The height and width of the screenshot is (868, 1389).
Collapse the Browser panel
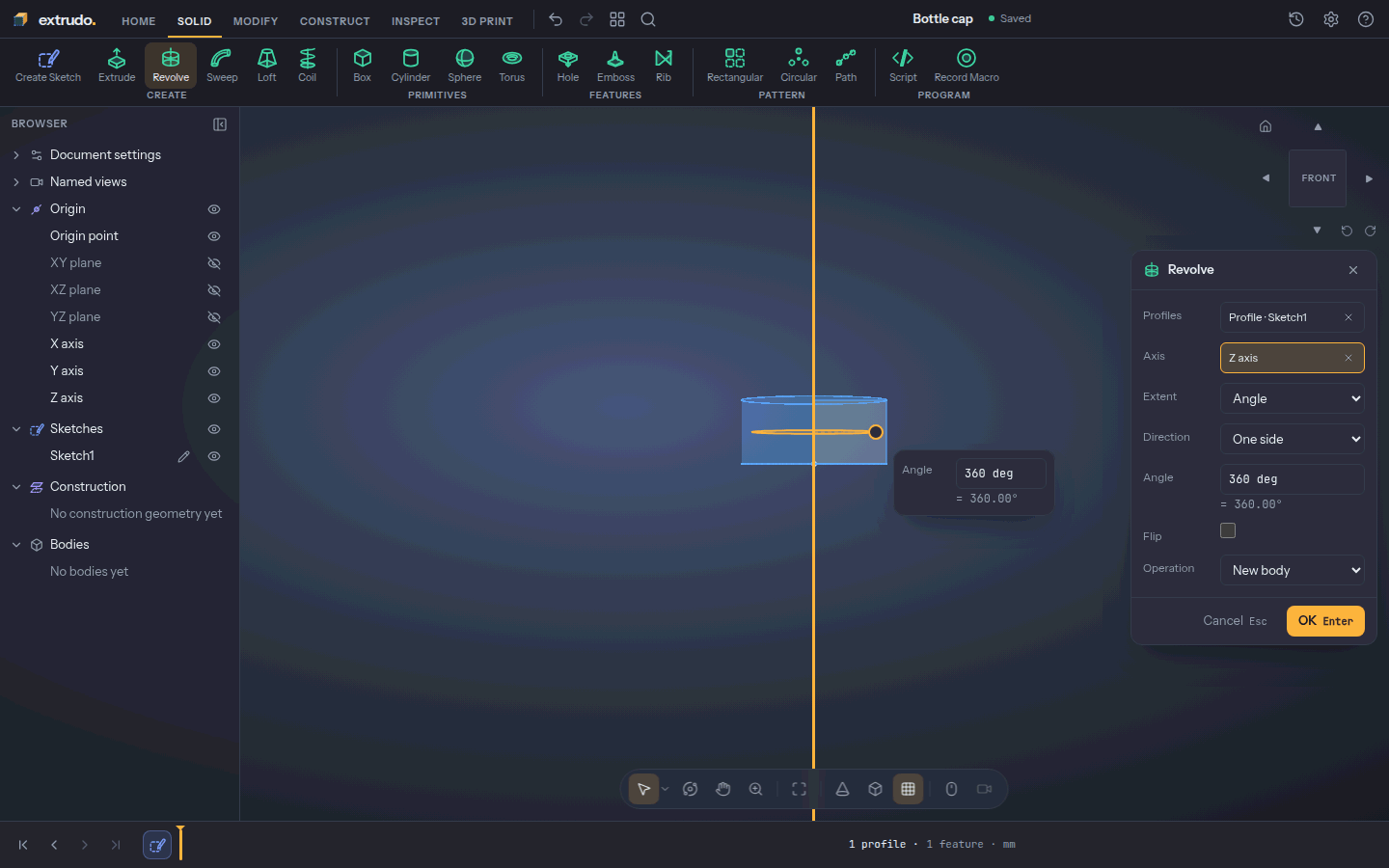coord(220,124)
